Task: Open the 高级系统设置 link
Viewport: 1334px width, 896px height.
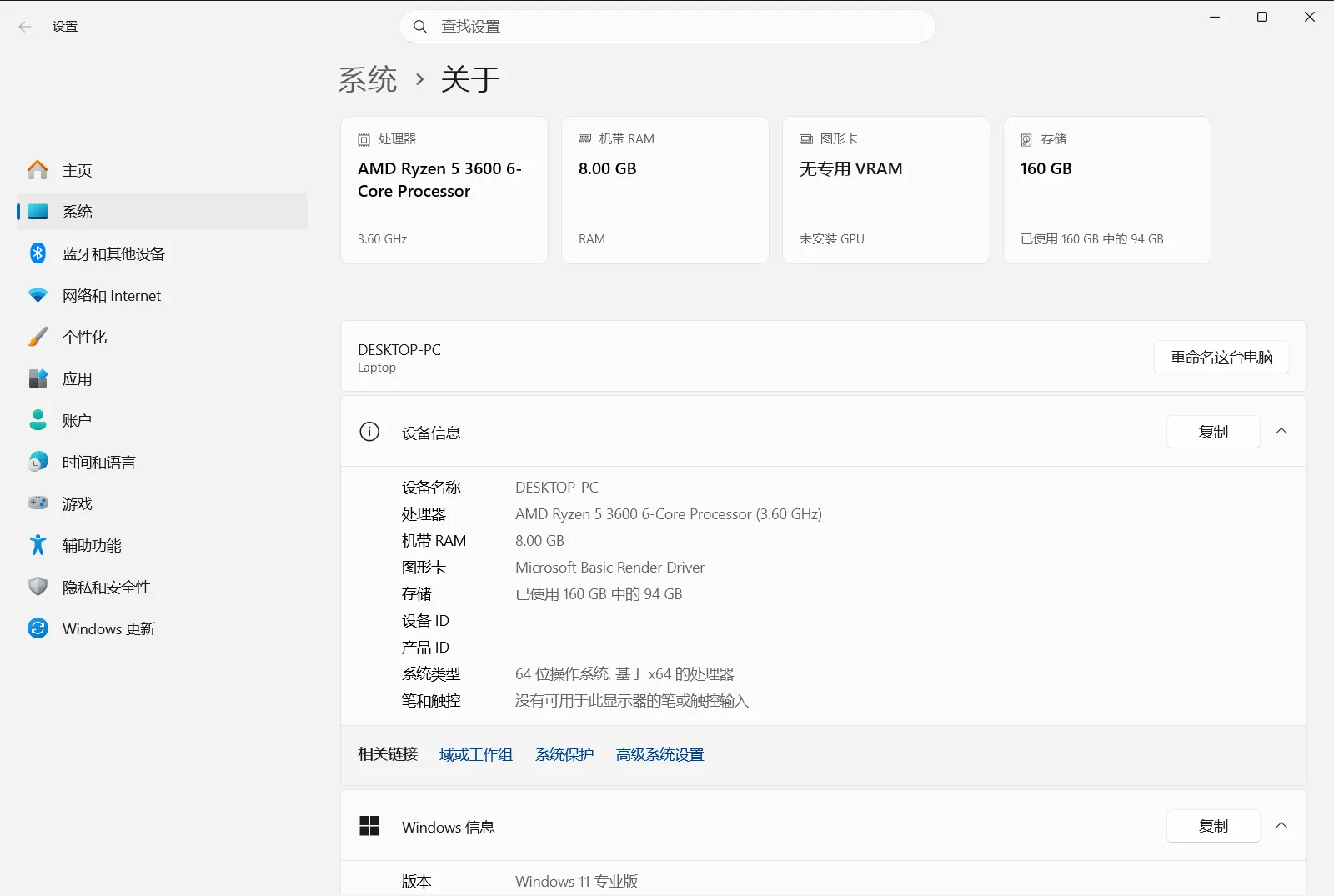Action: (660, 754)
